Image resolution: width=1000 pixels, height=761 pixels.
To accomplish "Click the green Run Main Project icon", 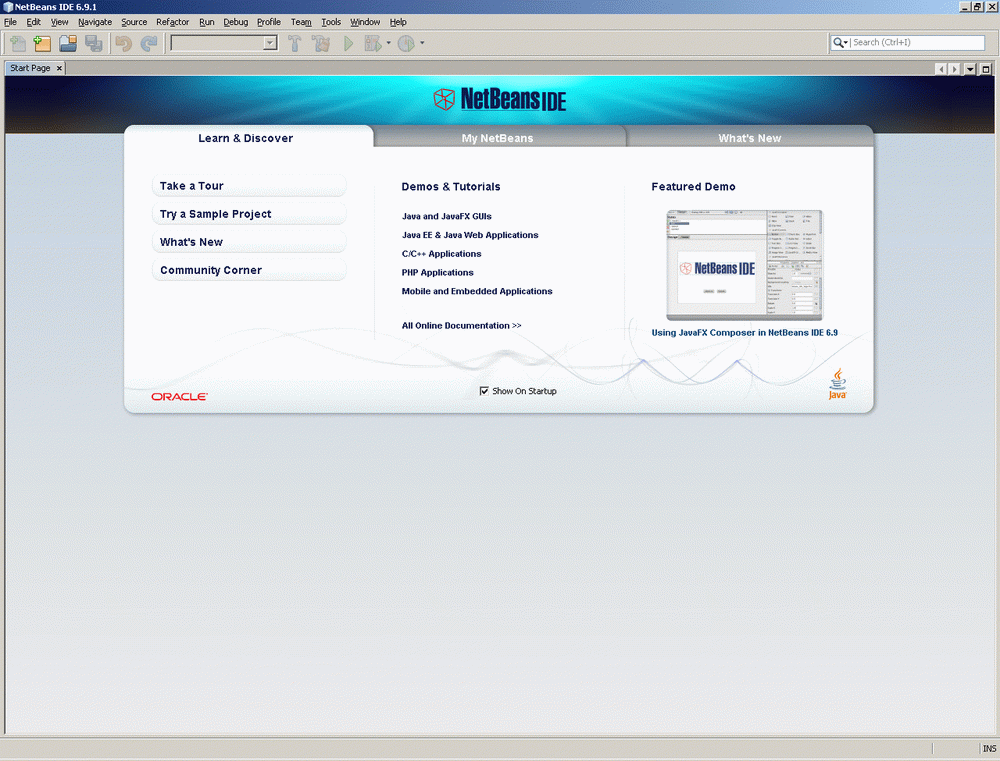I will click(x=348, y=43).
